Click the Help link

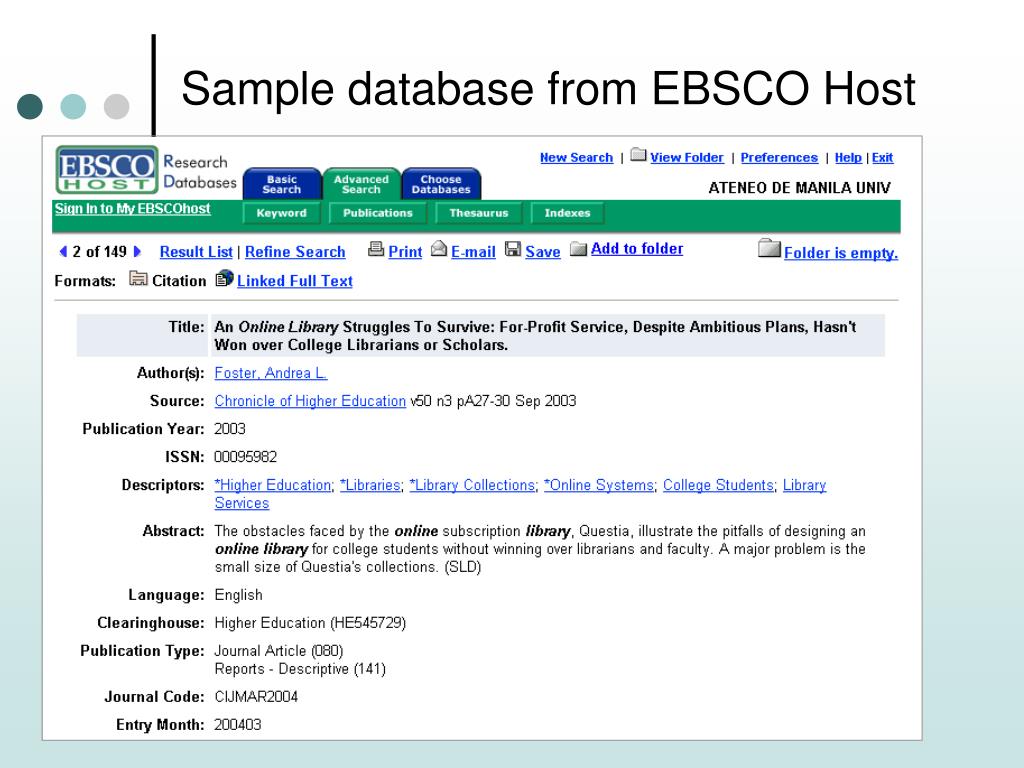pyautogui.click(x=848, y=157)
